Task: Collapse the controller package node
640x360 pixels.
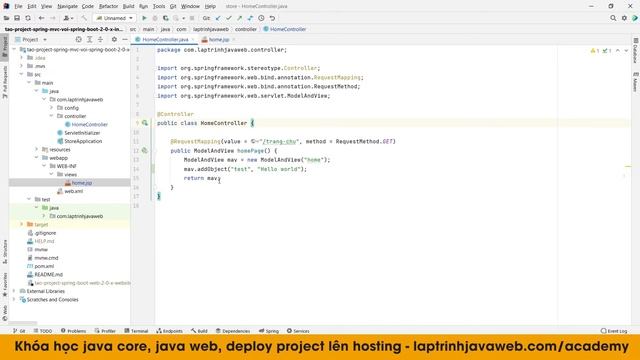Action: tap(51, 116)
